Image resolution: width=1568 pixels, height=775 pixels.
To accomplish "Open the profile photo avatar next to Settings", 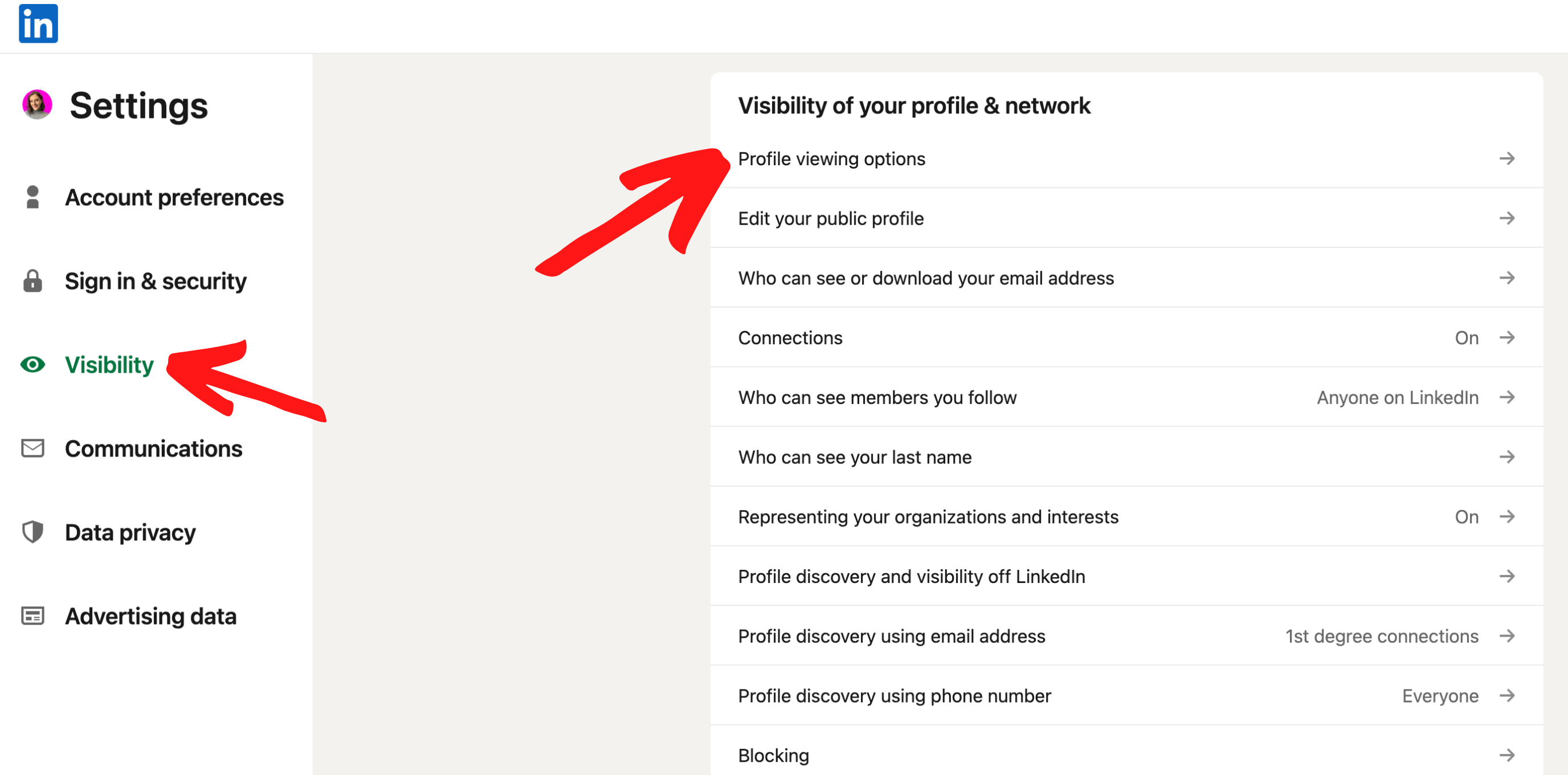I will coord(37,105).
